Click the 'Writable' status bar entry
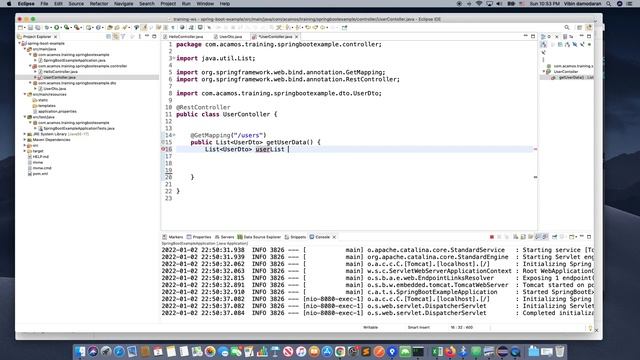 [x=371, y=327]
